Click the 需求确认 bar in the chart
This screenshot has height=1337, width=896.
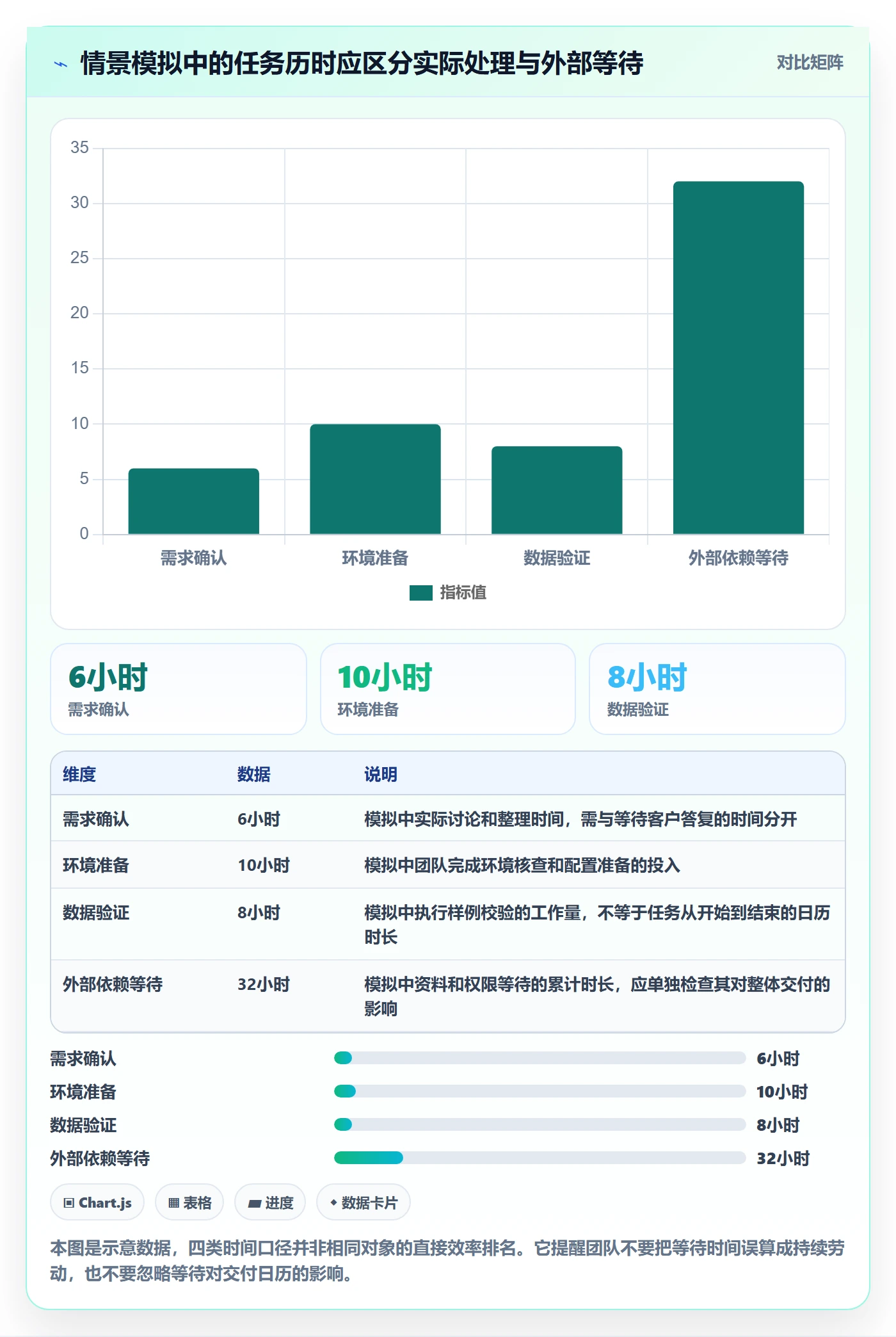(194, 501)
